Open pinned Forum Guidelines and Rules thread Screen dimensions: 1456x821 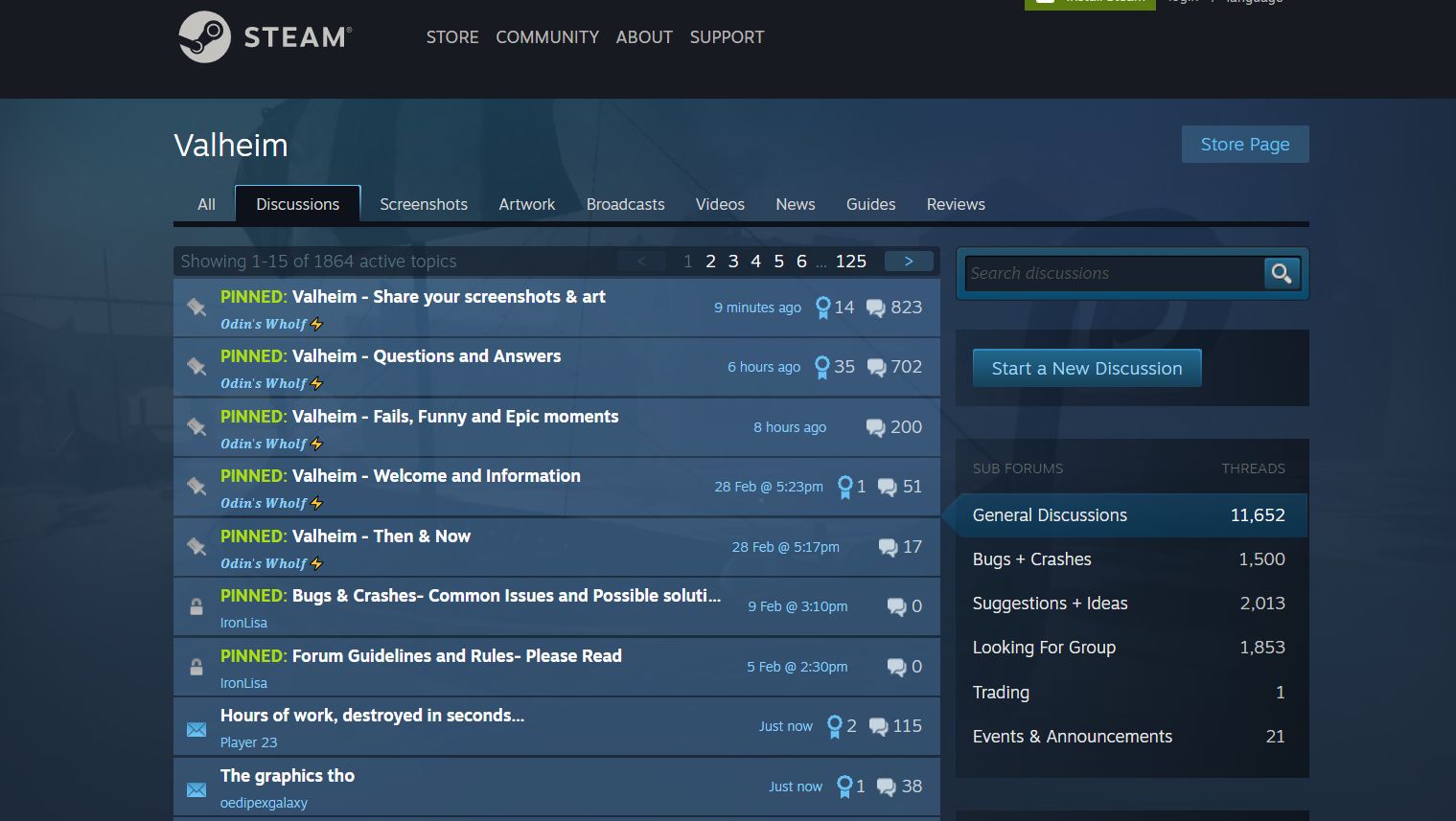(x=421, y=656)
